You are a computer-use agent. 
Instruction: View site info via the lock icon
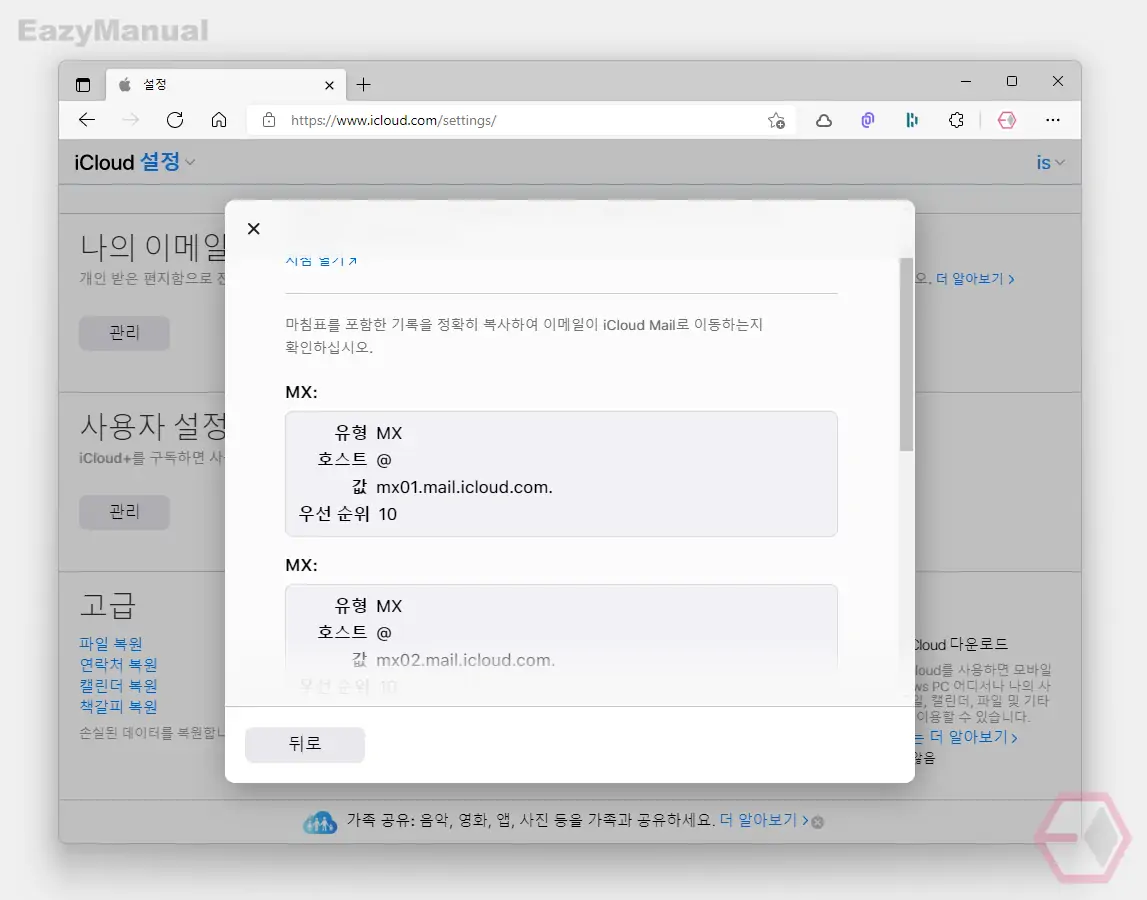tap(268, 120)
